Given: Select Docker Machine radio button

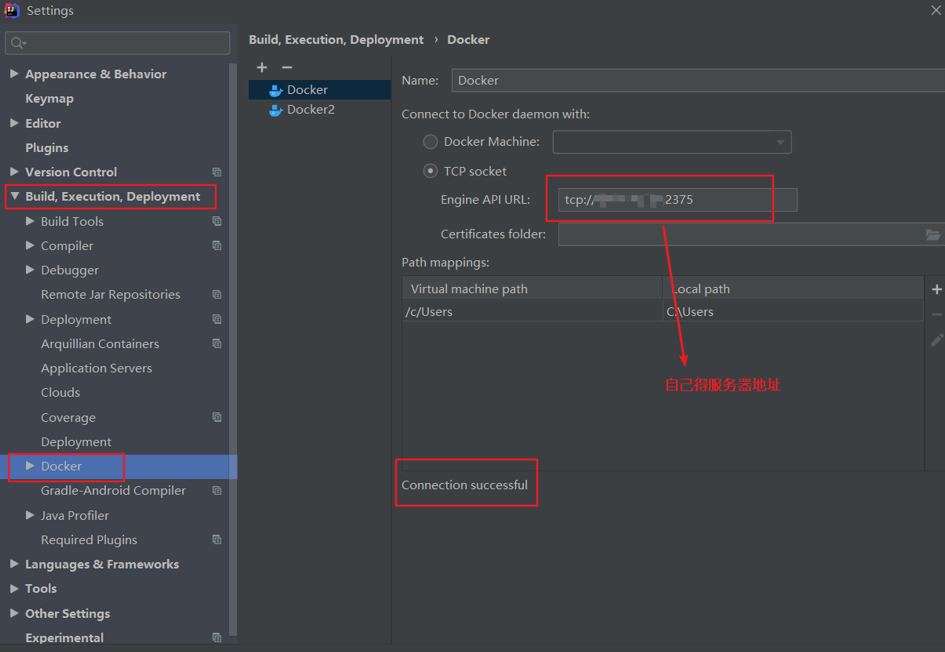Looking at the screenshot, I should (x=430, y=142).
